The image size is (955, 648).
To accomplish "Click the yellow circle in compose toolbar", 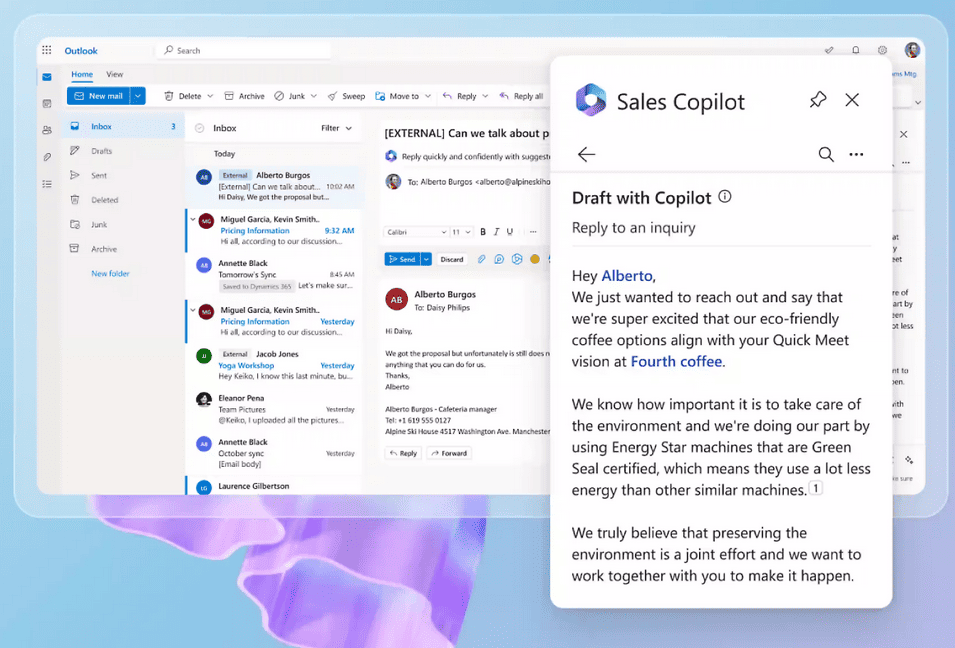I will [535, 259].
